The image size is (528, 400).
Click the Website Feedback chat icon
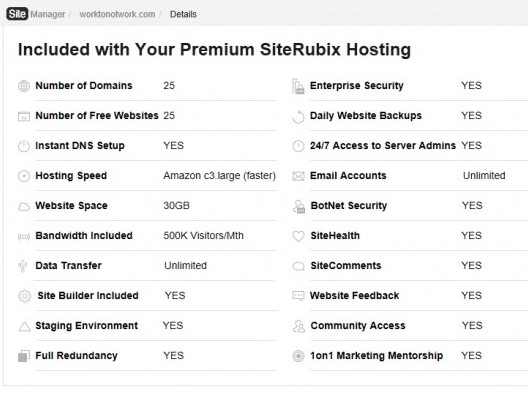298,296
